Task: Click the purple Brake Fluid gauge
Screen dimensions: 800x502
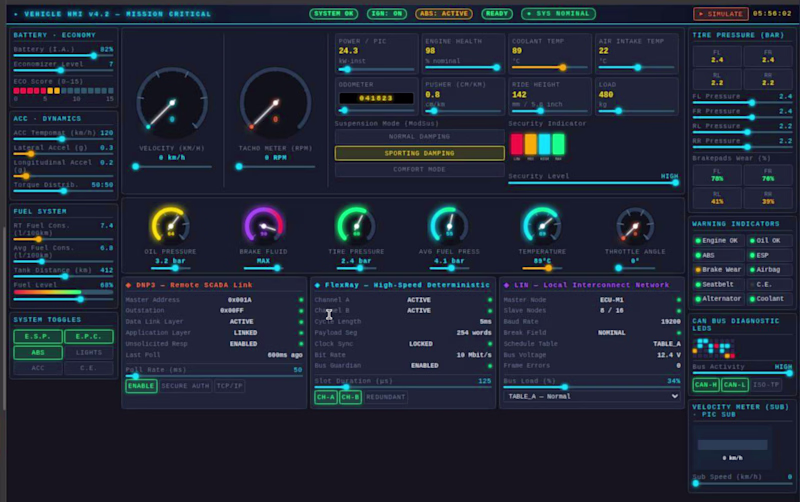Action: pyautogui.click(x=263, y=226)
